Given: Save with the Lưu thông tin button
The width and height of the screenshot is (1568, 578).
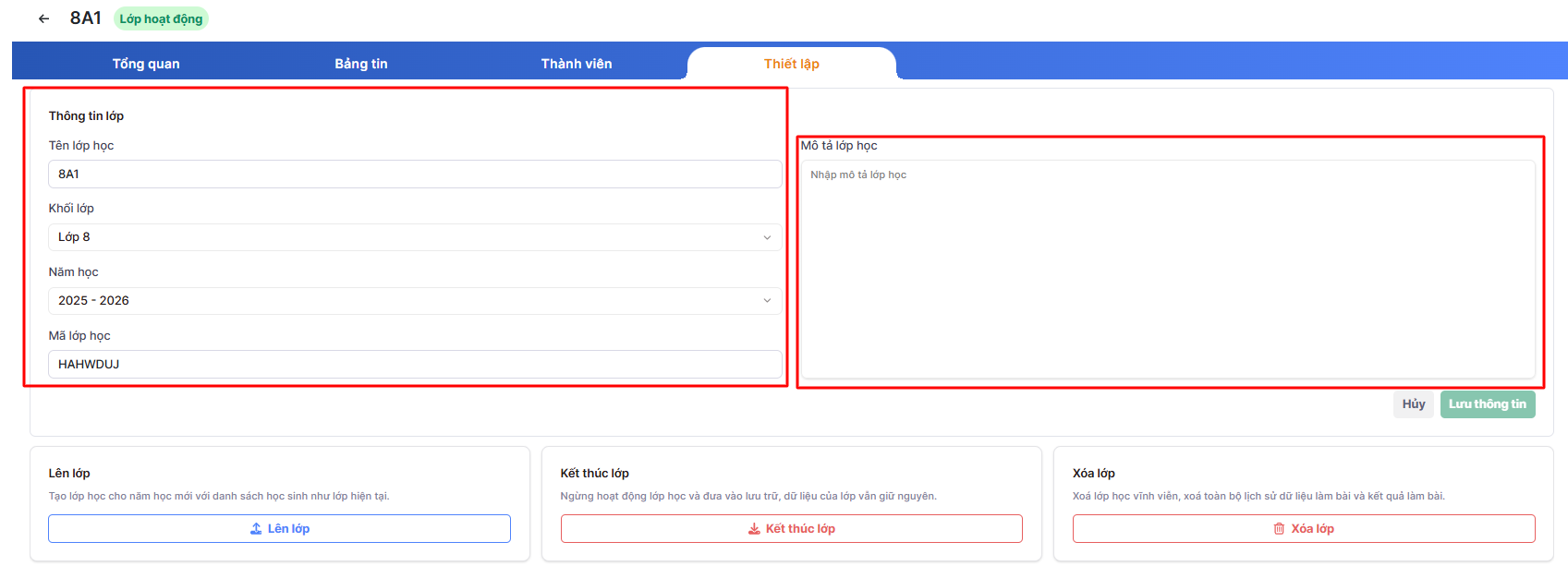Looking at the screenshot, I should point(1487,404).
